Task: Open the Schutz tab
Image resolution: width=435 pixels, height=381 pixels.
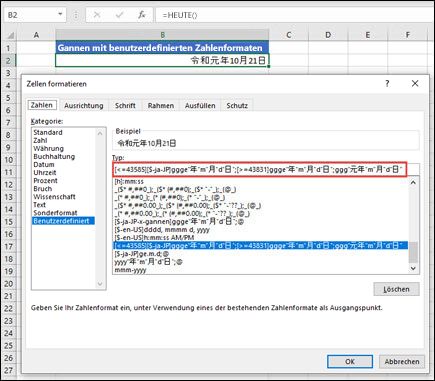Action: coord(237,106)
